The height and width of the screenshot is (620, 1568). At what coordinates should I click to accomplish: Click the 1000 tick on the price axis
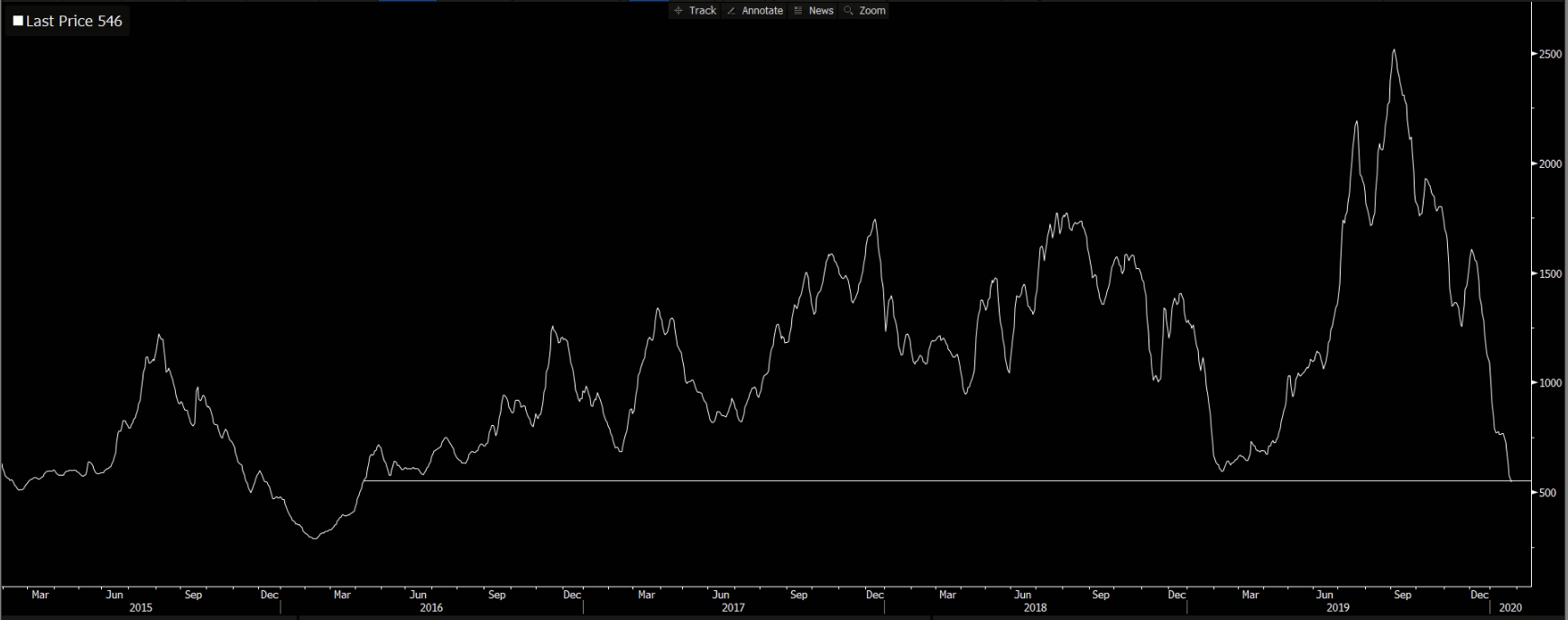coord(1550,384)
